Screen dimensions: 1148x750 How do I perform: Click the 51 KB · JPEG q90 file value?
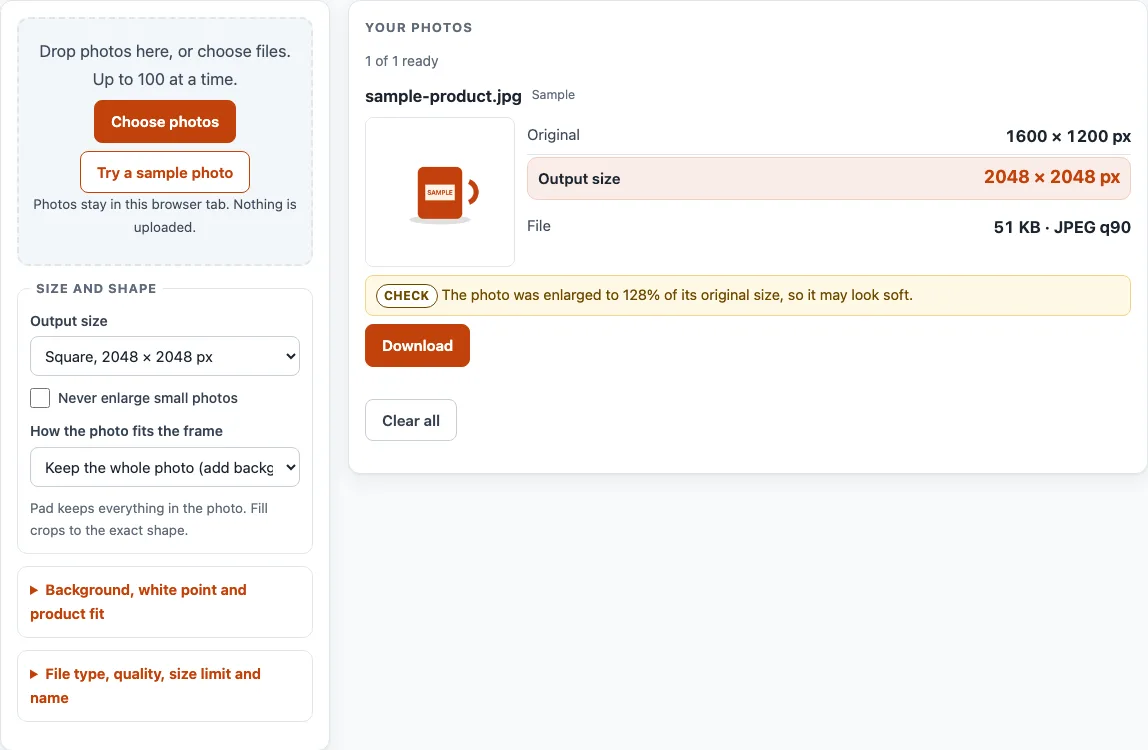[x=1062, y=227]
